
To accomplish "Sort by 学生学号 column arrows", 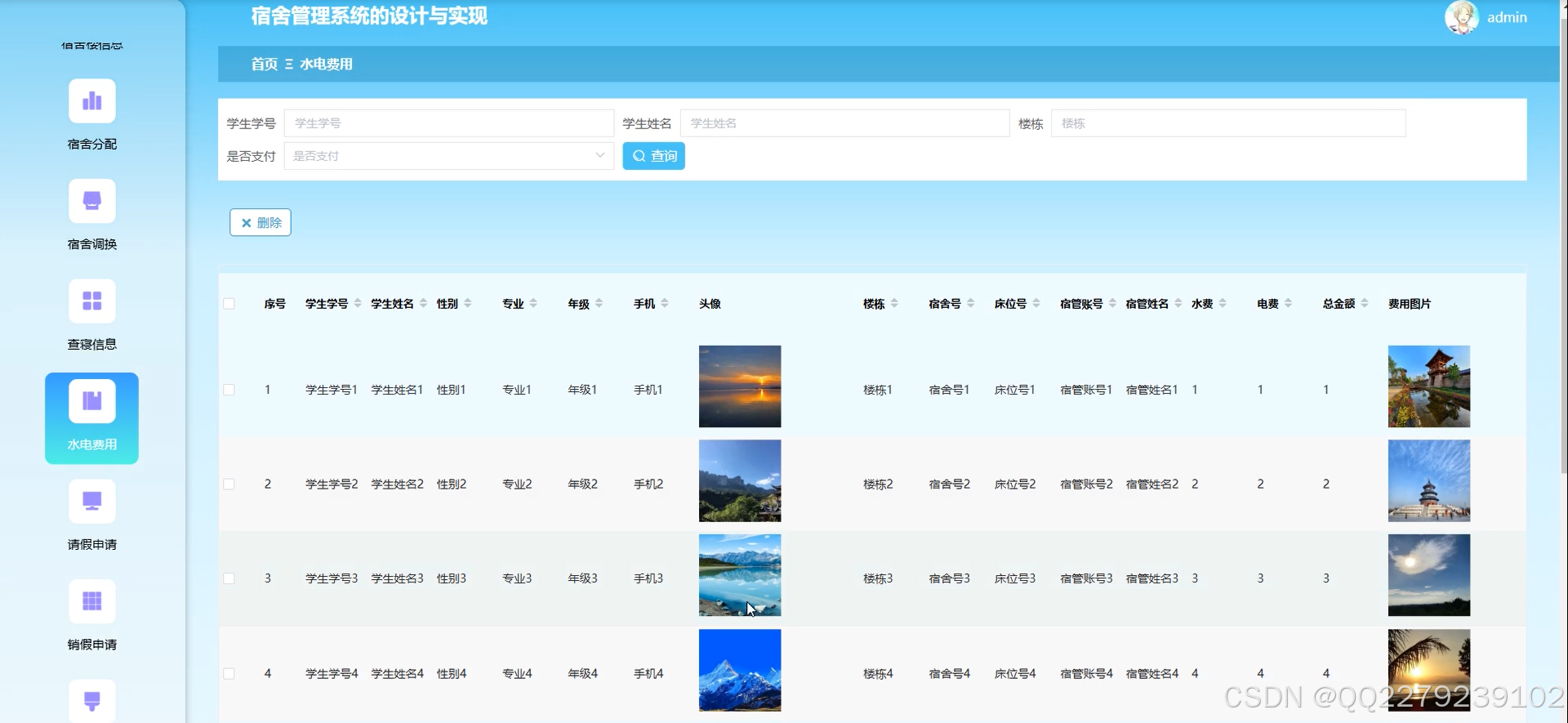I will pyautogui.click(x=358, y=303).
